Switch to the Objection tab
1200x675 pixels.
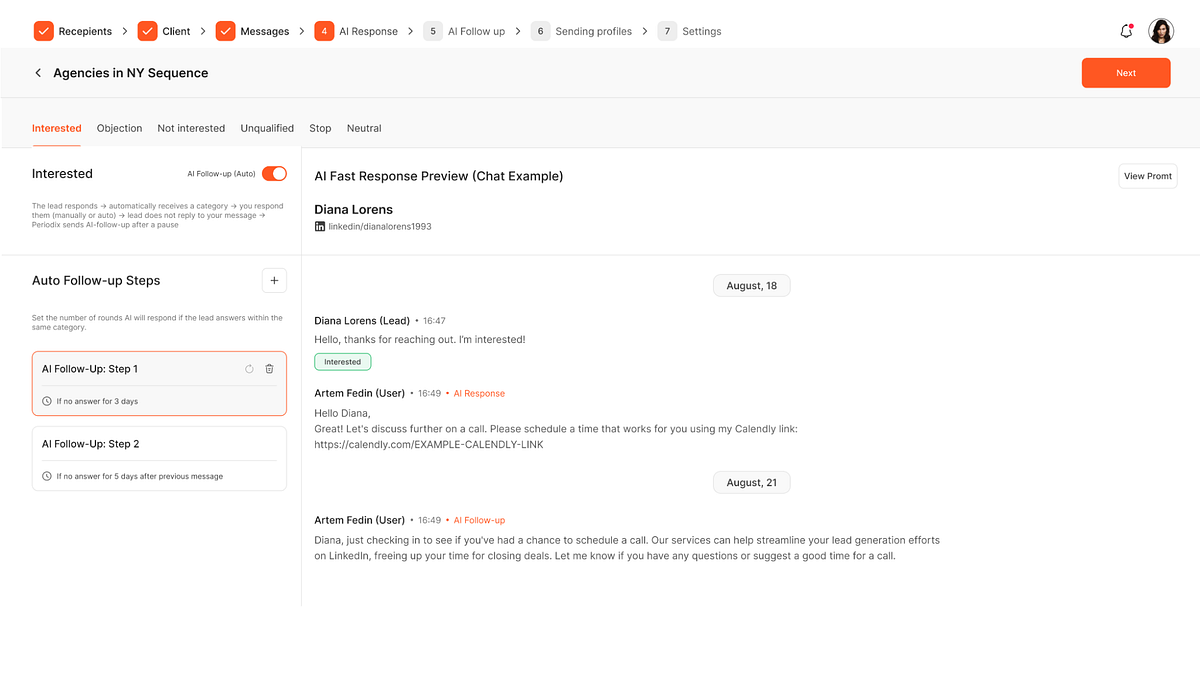119,128
